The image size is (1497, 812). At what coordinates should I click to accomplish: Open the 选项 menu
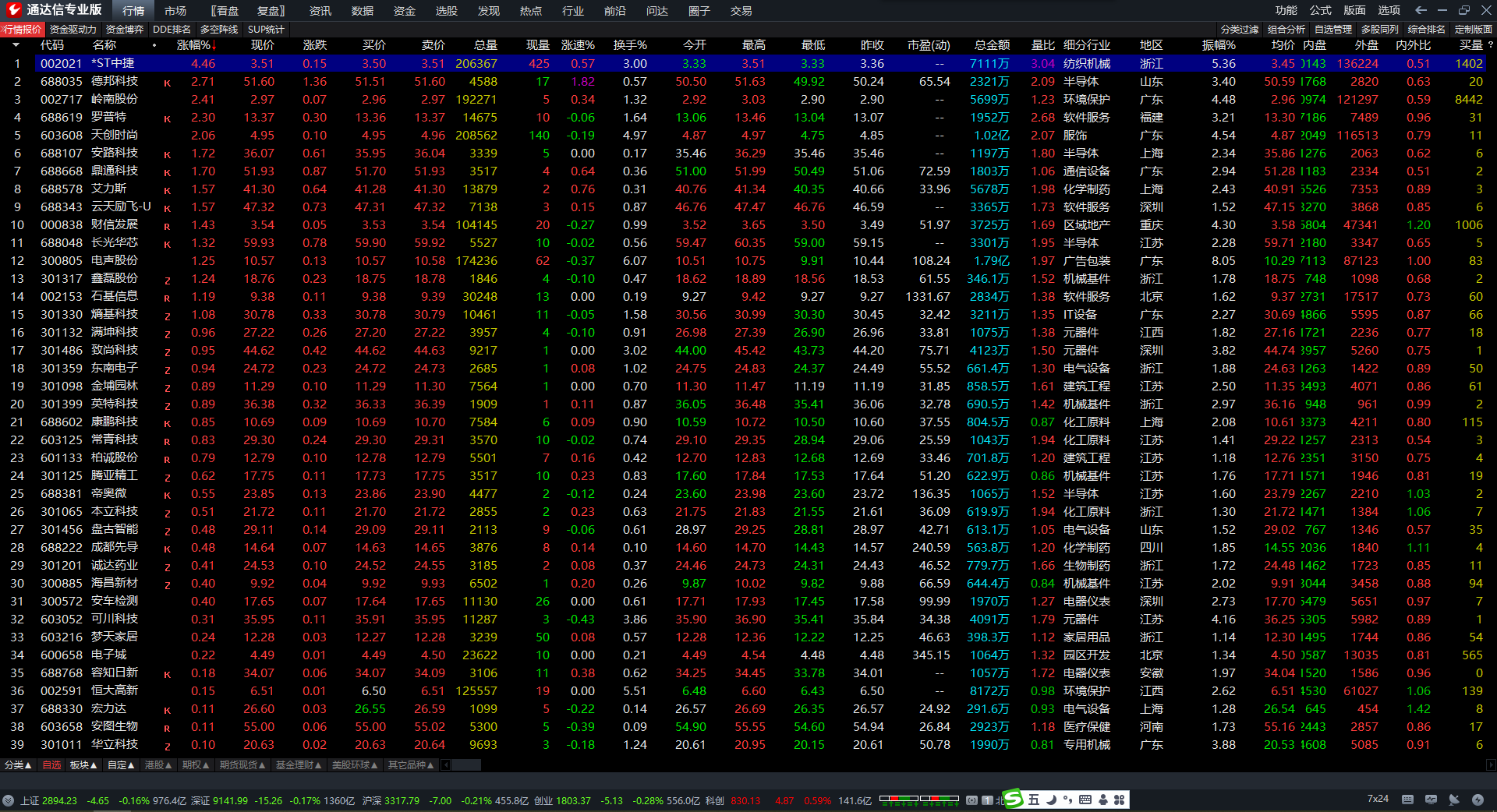coord(1389,10)
